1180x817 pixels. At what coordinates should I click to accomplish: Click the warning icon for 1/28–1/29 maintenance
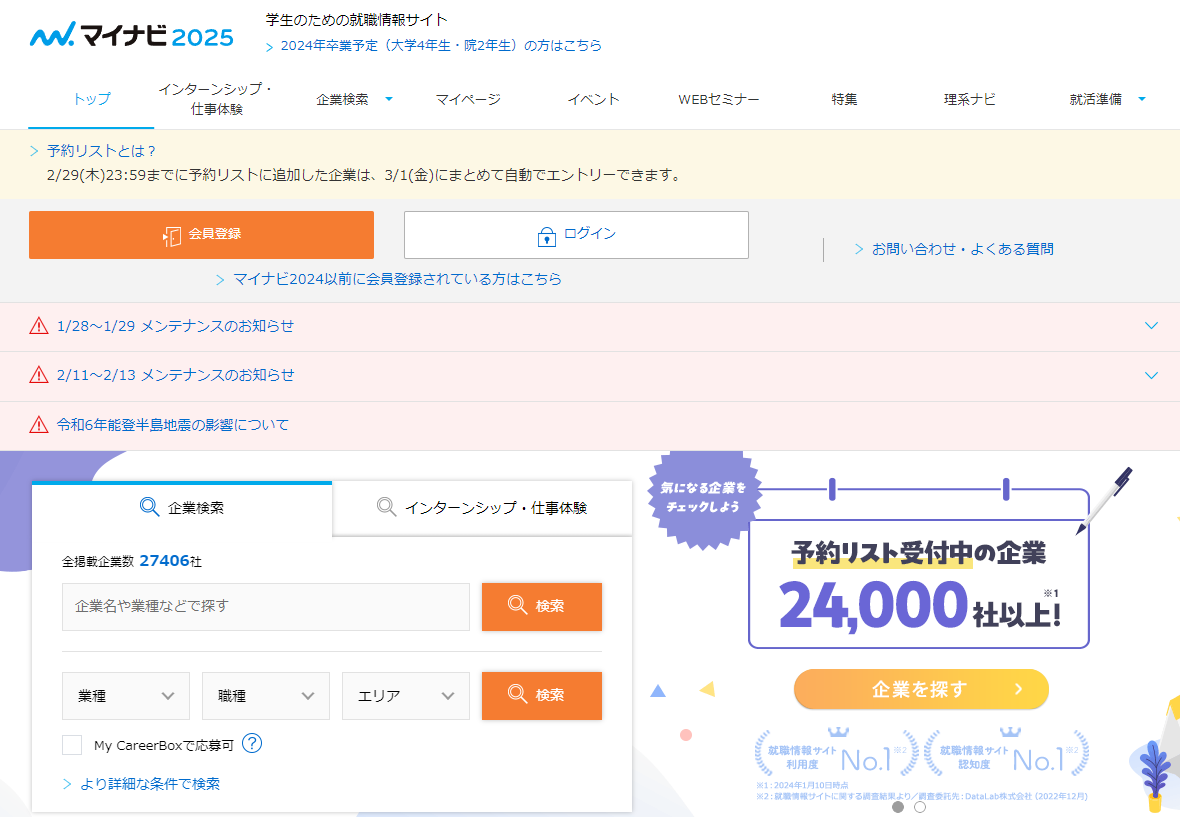click(x=39, y=326)
